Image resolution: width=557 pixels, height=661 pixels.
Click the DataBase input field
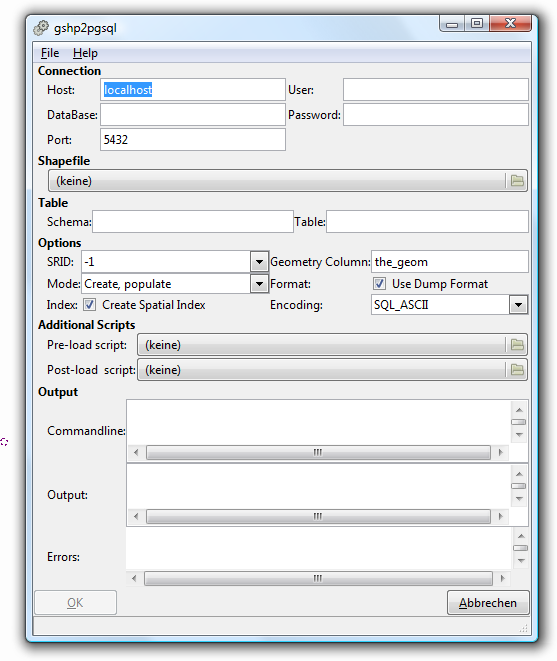pos(193,115)
